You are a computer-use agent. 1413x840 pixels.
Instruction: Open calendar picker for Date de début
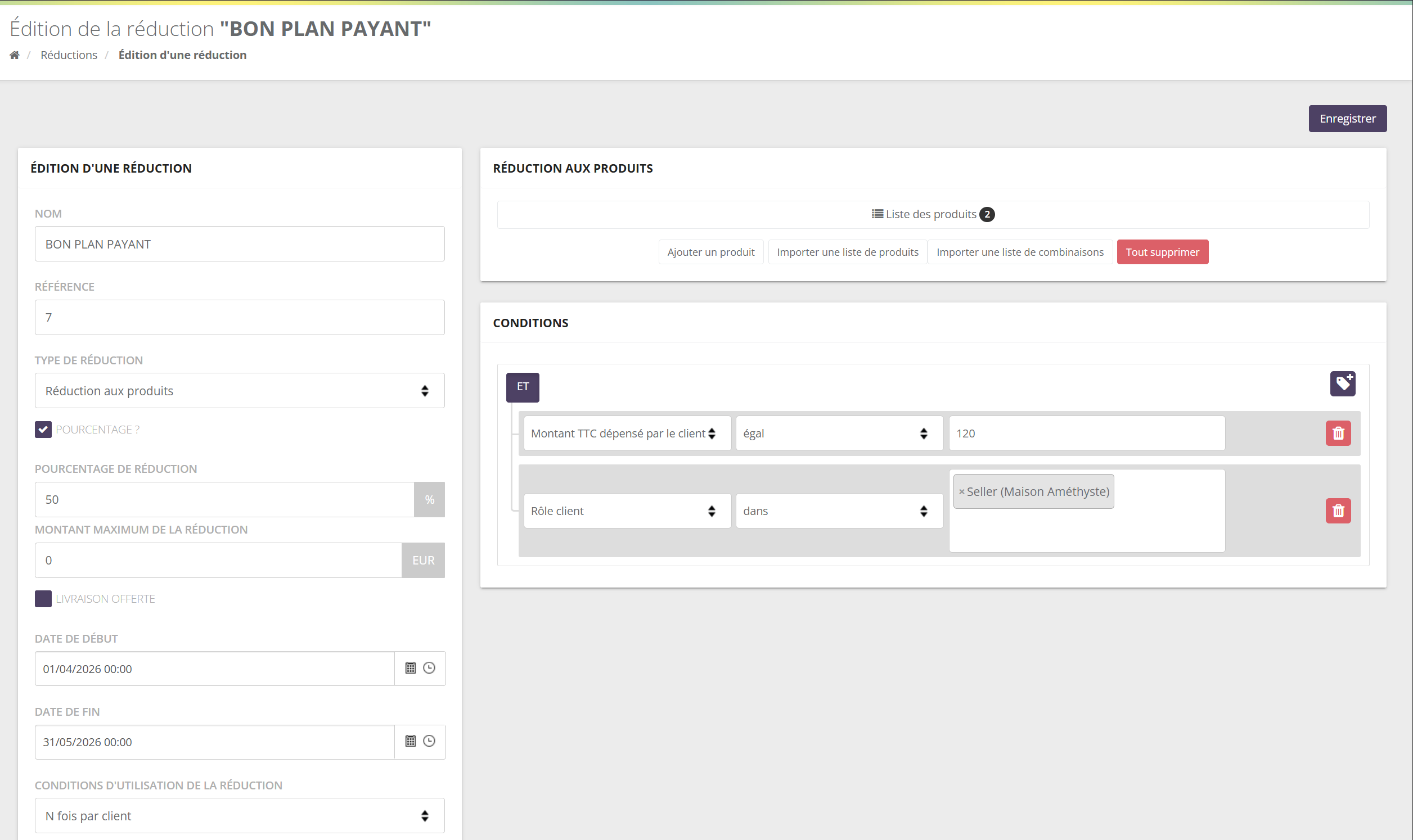(411, 668)
